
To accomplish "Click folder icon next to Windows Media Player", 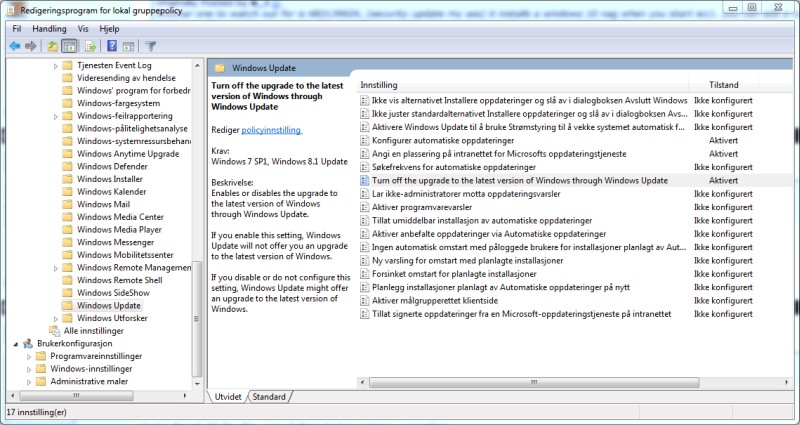I will [67, 230].
